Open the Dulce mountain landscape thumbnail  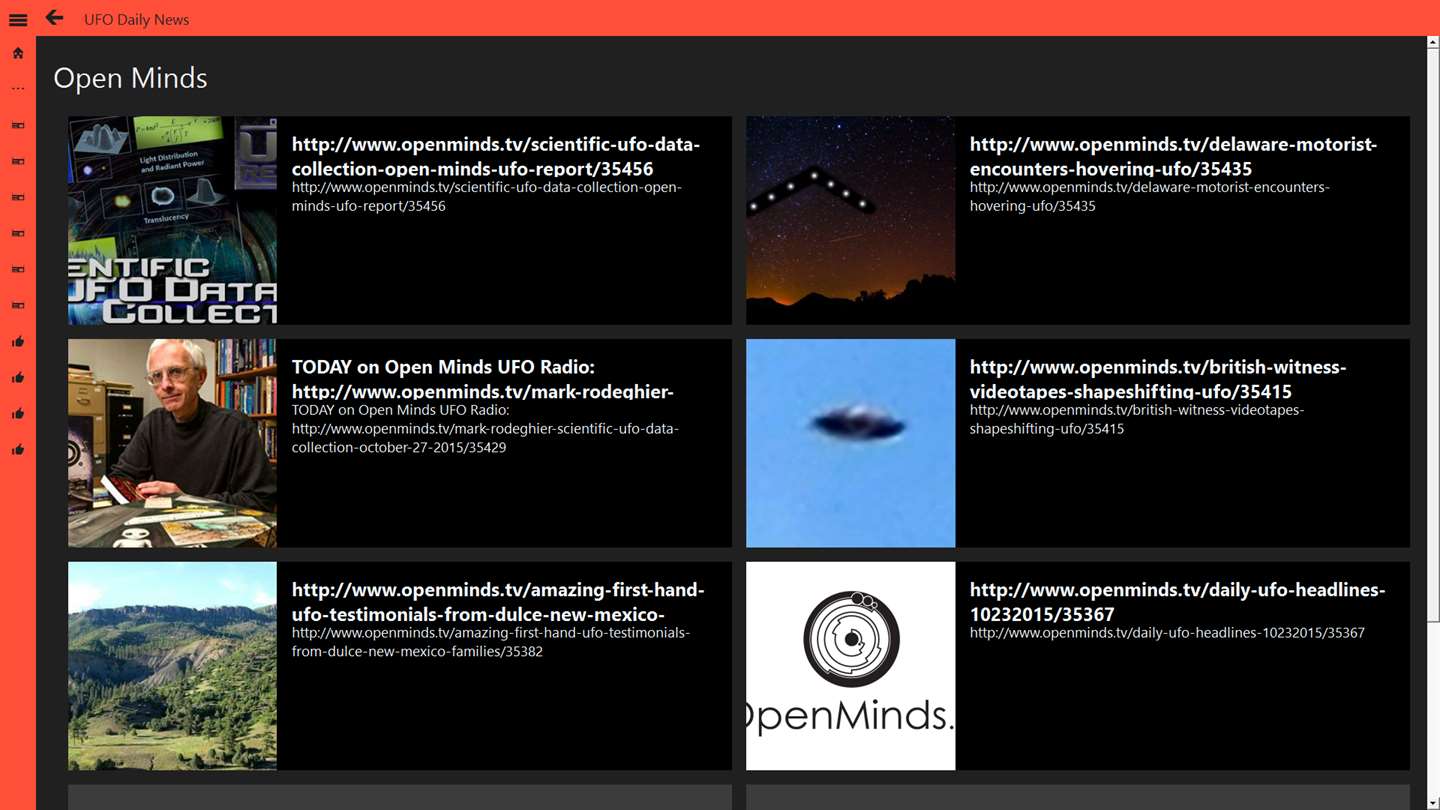172,666
